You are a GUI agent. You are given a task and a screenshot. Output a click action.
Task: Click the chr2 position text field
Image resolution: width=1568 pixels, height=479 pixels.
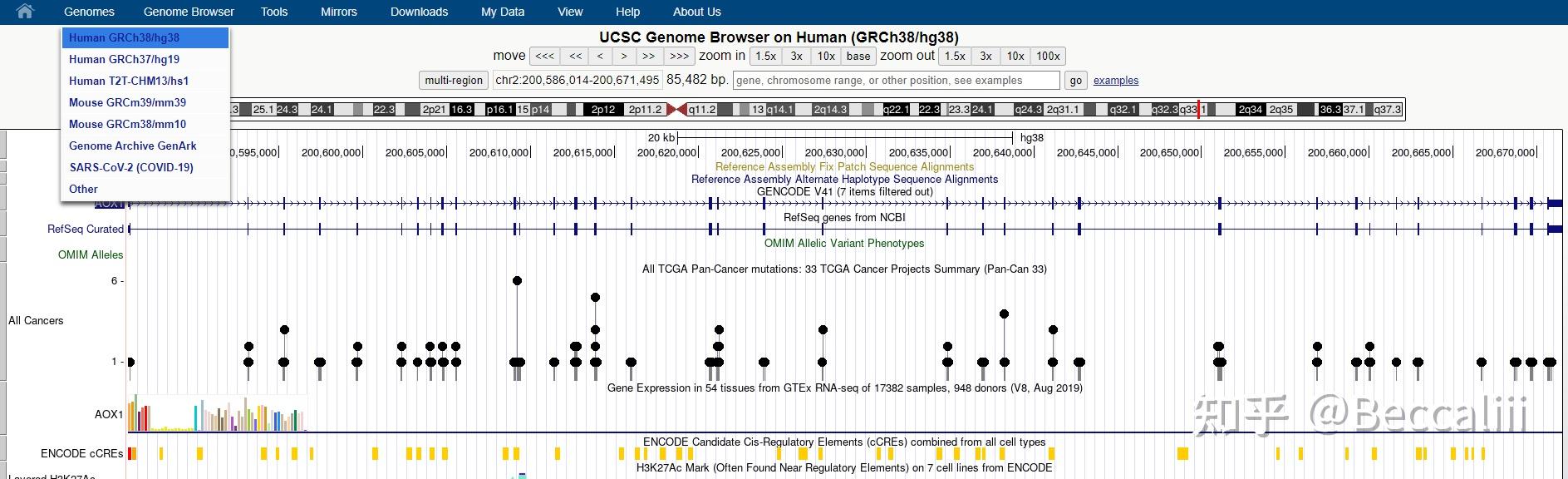point(578,80)
